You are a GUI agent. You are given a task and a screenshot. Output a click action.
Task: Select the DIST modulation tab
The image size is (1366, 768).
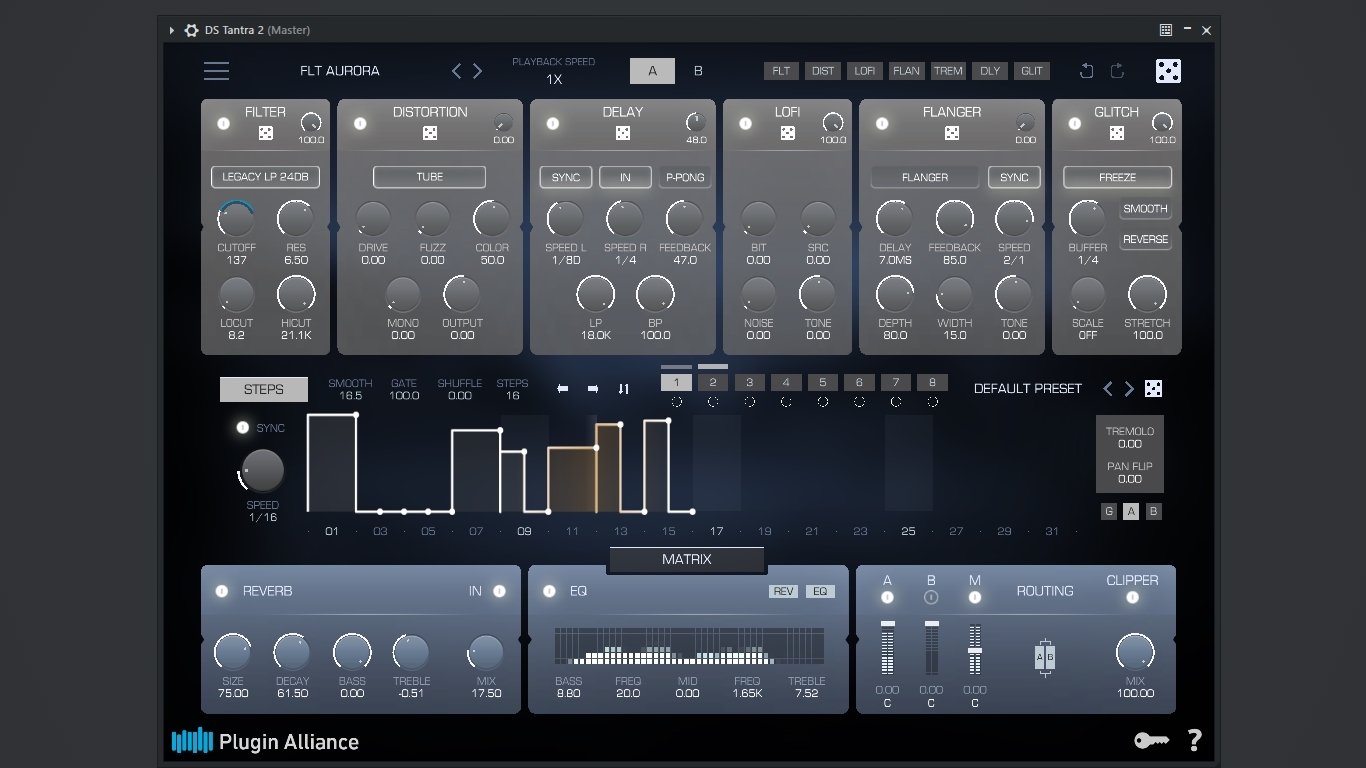pos(823,71)
